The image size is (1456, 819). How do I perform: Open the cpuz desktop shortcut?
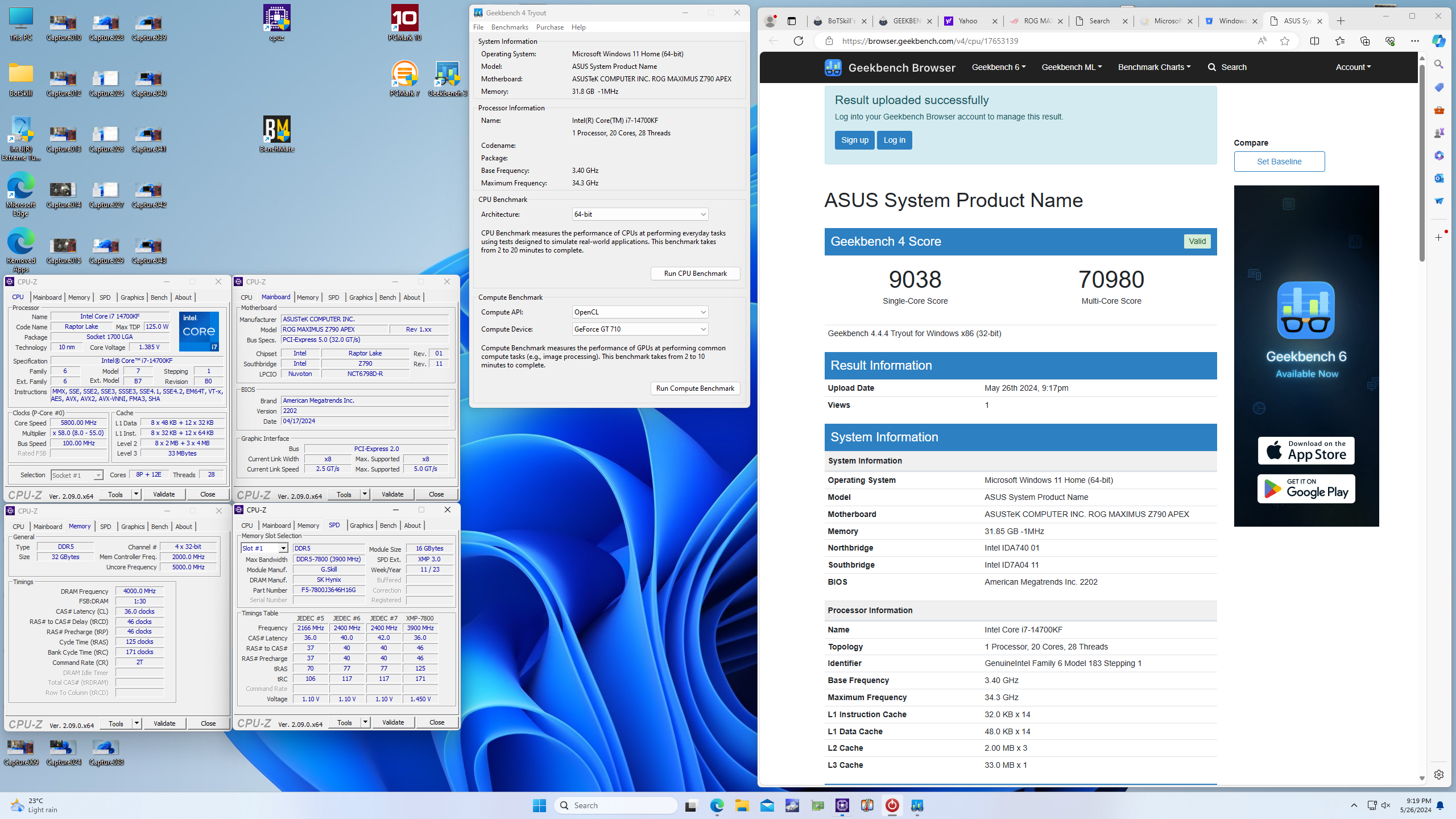tap(276, 23)
